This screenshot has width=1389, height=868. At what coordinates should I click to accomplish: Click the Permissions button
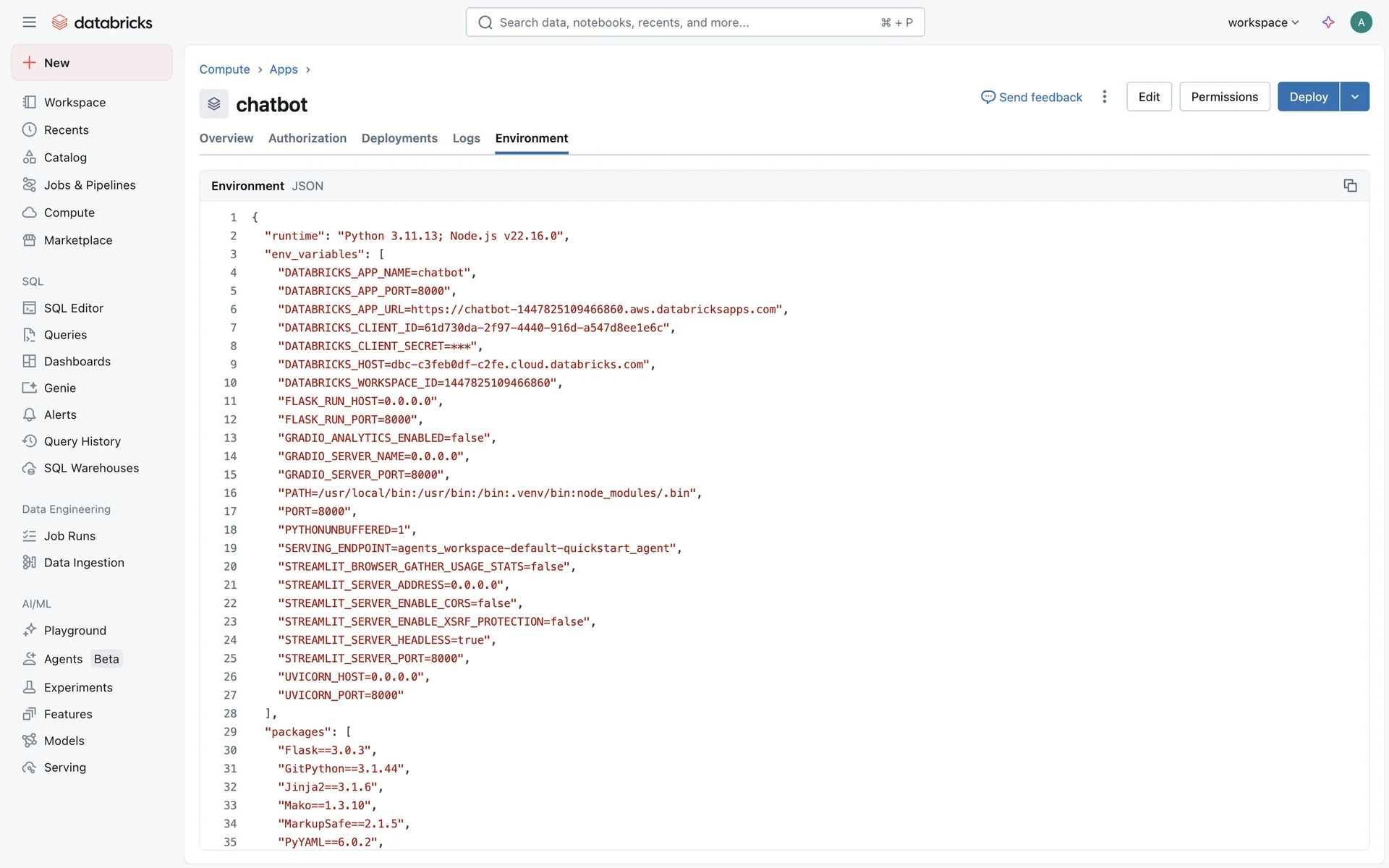coord(1224,97)
